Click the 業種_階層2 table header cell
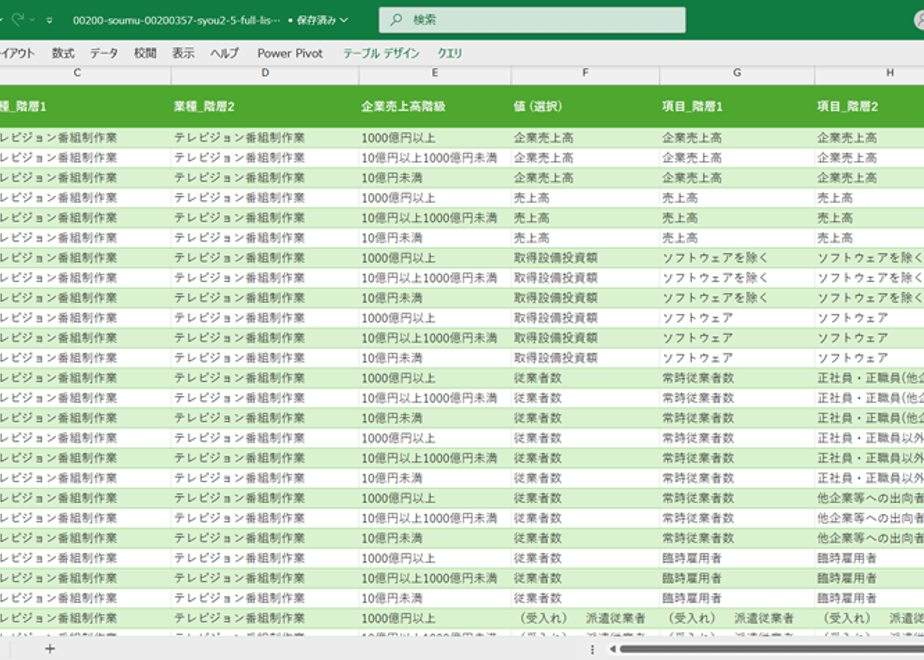This screenshot has height=660, width=924. [x=265, y=106]
